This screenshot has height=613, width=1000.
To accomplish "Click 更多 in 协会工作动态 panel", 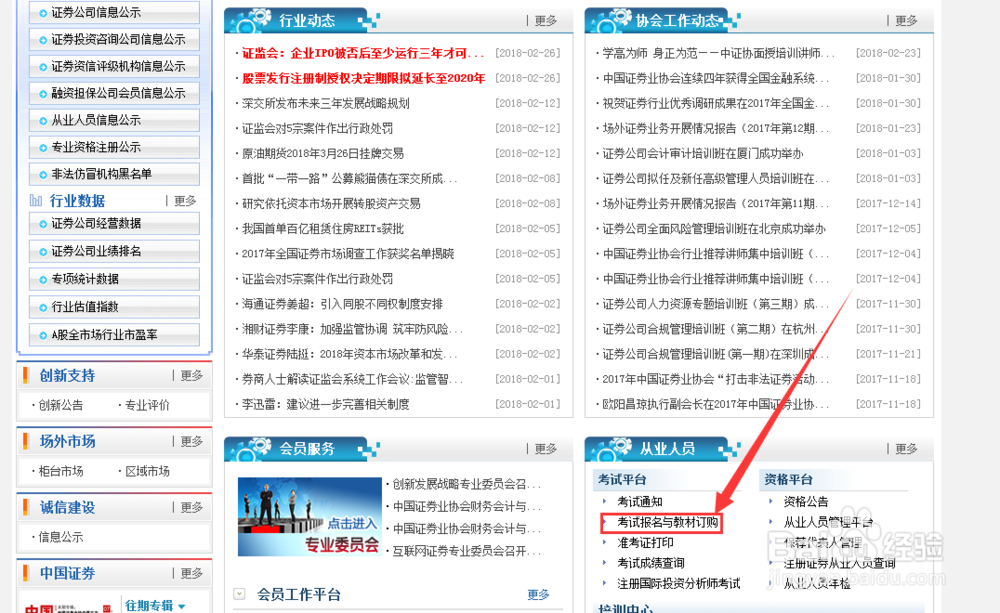I will (x=906, y=21).
